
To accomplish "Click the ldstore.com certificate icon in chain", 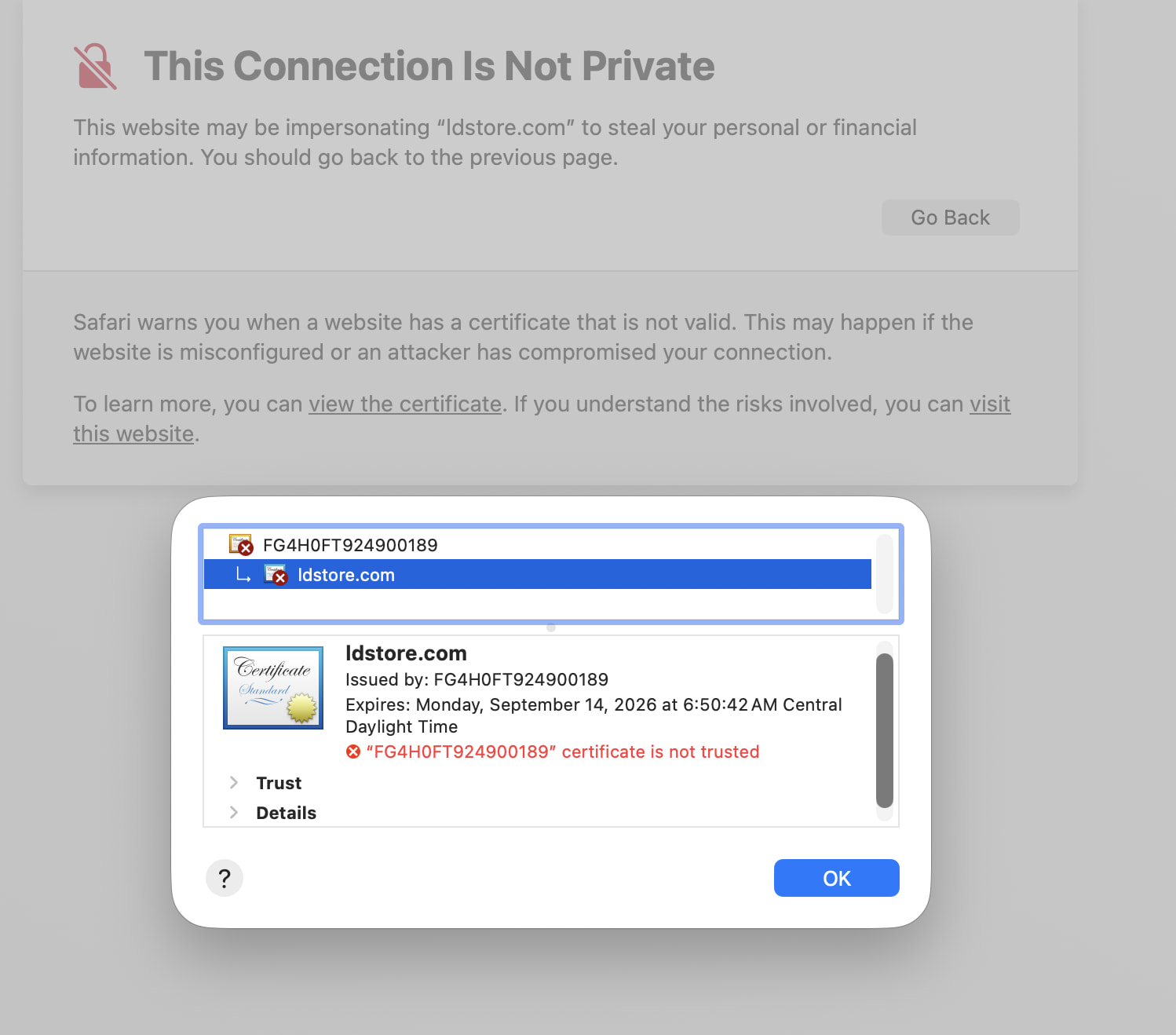I will 276,575.
